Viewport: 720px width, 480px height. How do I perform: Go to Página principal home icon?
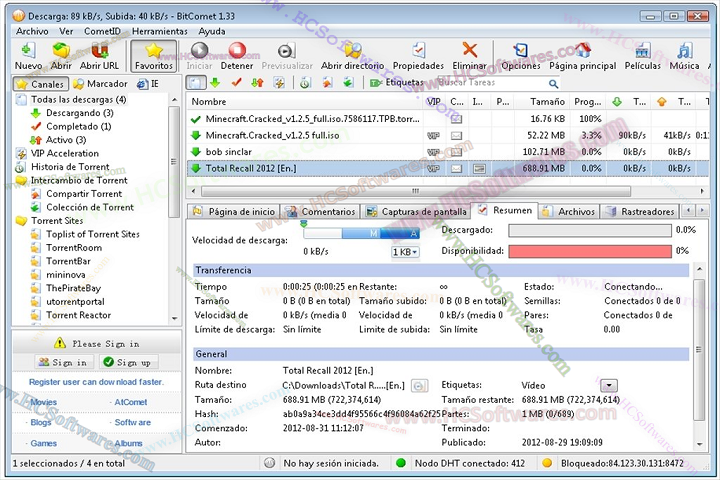[x=583, y=56]
